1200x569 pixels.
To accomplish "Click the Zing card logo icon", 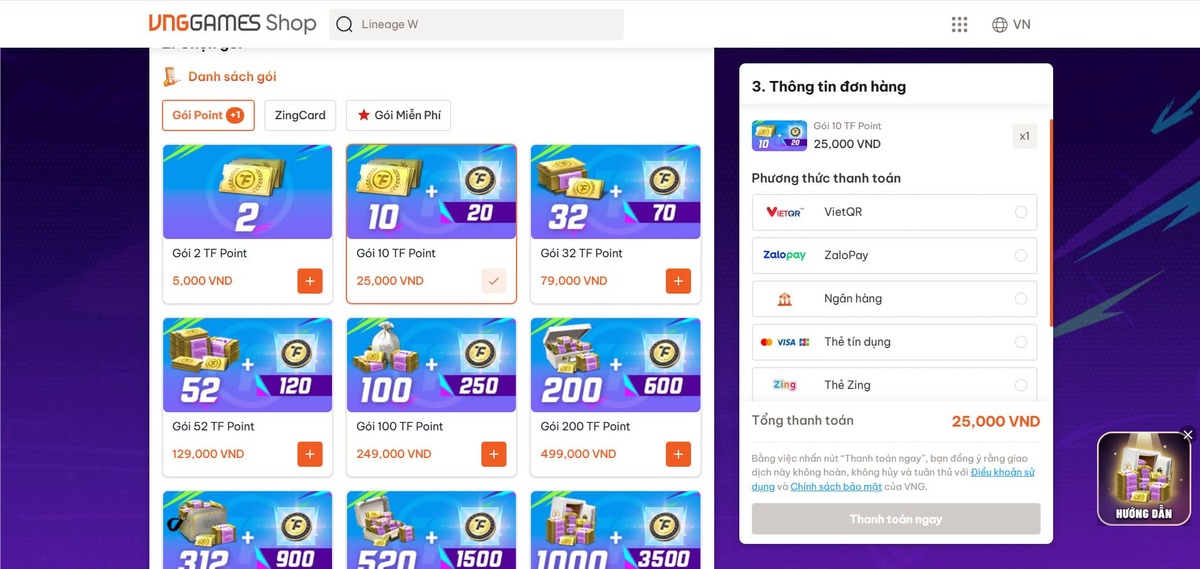I will coord(785,385).
